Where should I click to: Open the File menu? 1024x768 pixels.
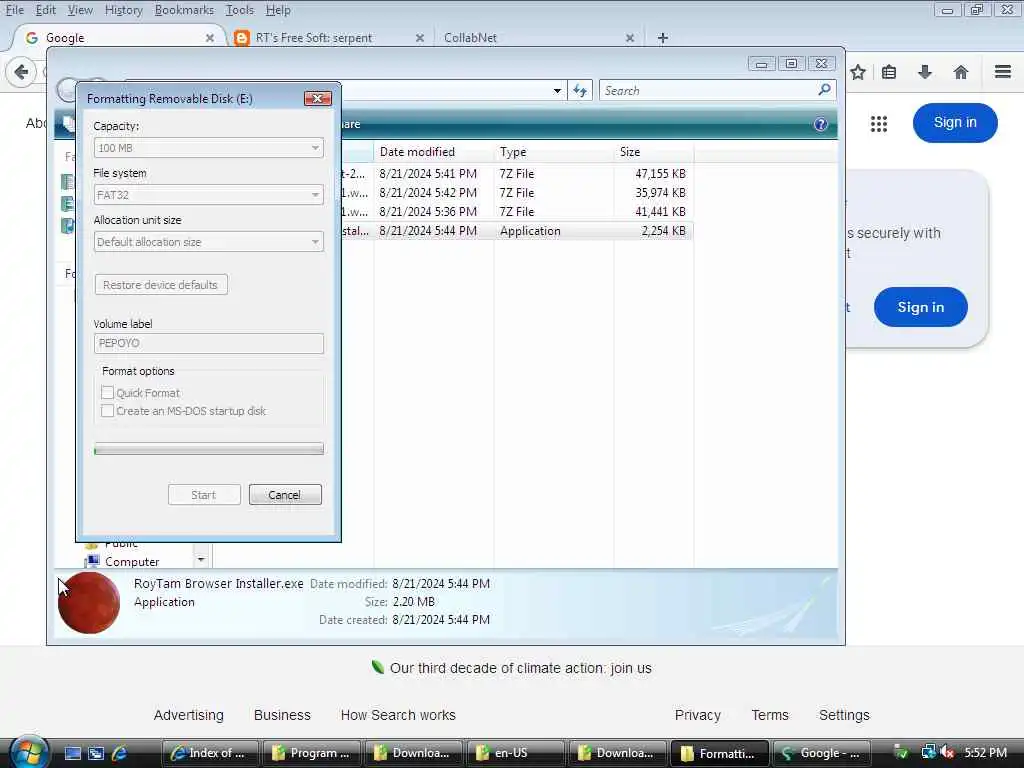(14, 10)
